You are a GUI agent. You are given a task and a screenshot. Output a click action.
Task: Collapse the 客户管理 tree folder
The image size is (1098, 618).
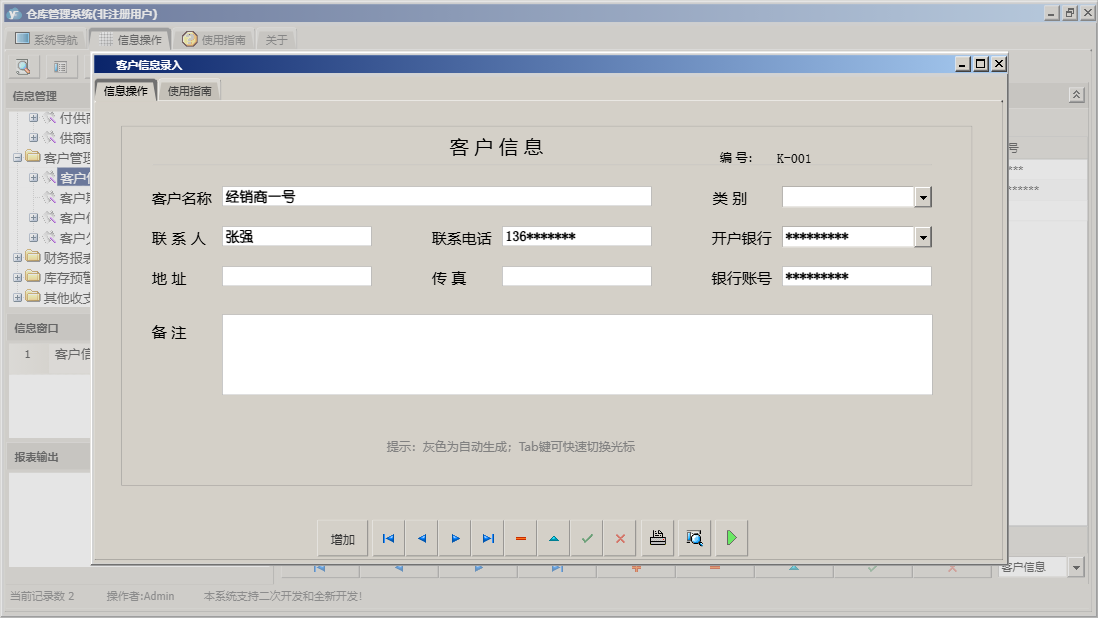pos(17,158)
